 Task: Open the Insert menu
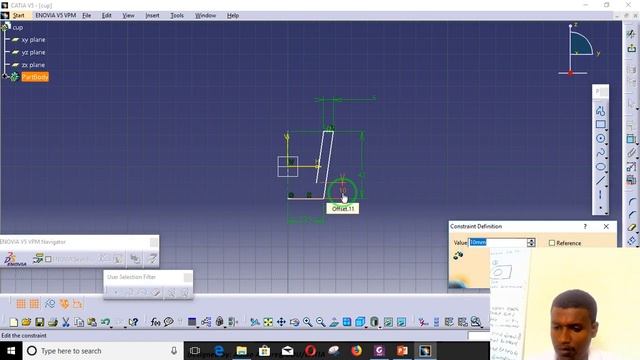tap(152, 16)
